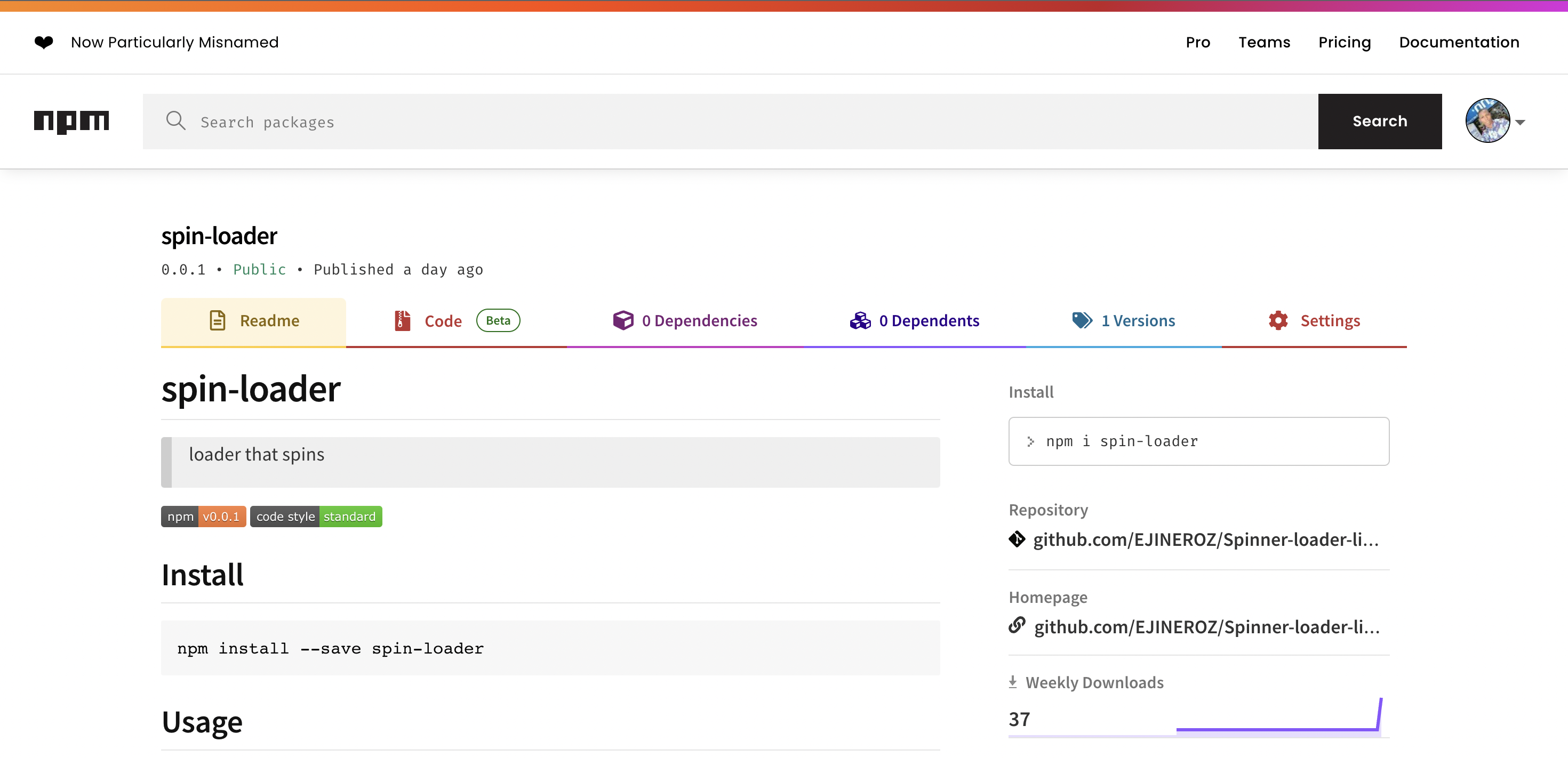Click the git repository diamond icon
1568x758 pixels.
pyautogui.click(x=1017, y=539)
